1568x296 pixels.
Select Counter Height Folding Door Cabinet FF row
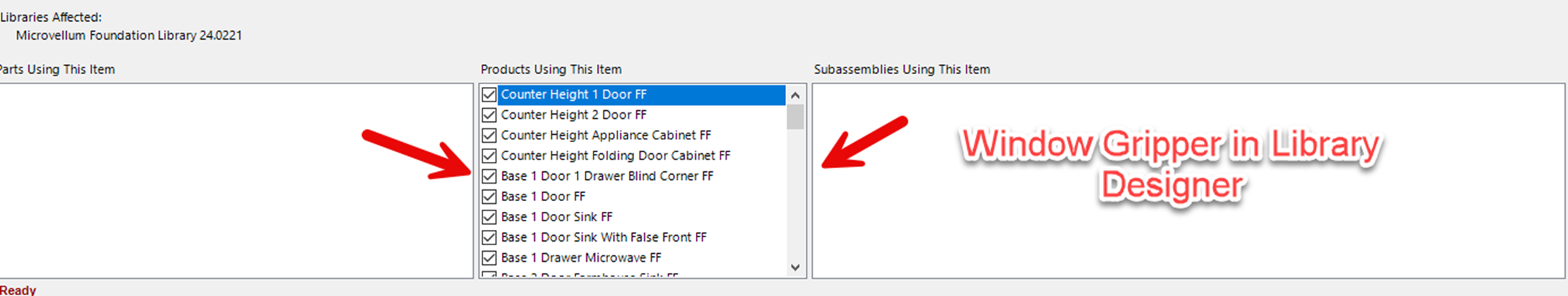click(615, 155)
